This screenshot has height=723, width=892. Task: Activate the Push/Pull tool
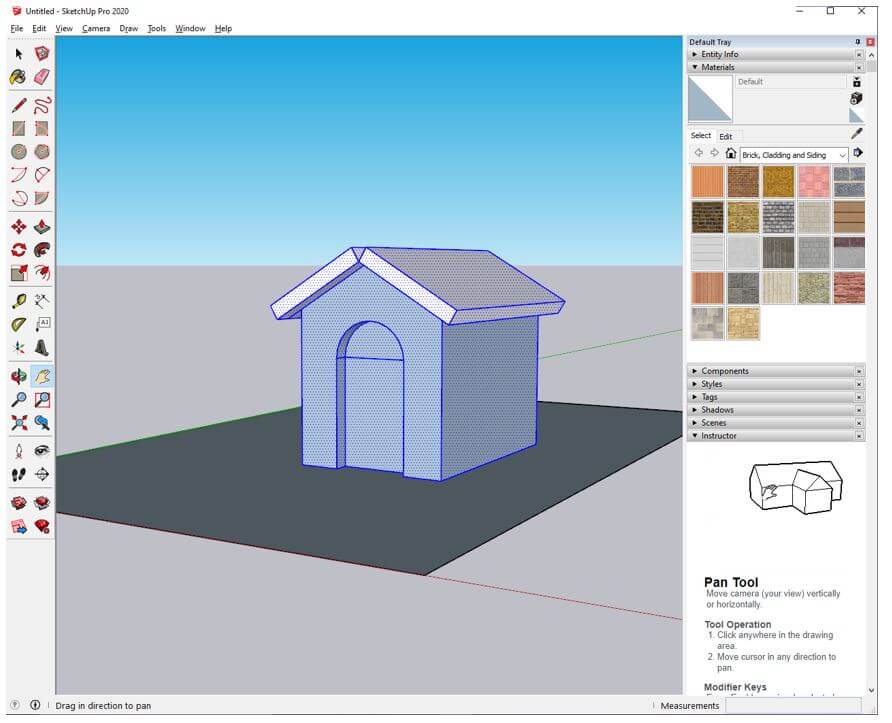[x=42, y=227]
